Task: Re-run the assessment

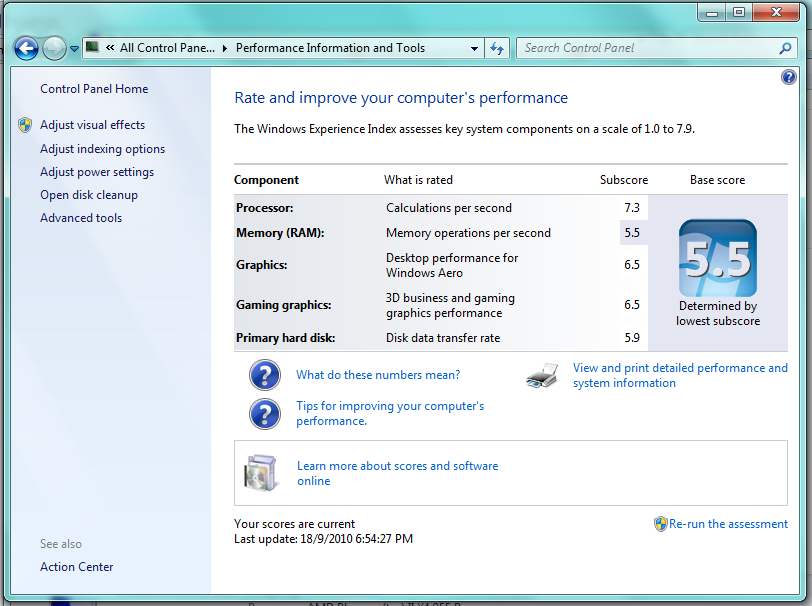Action: coord(728,523)
